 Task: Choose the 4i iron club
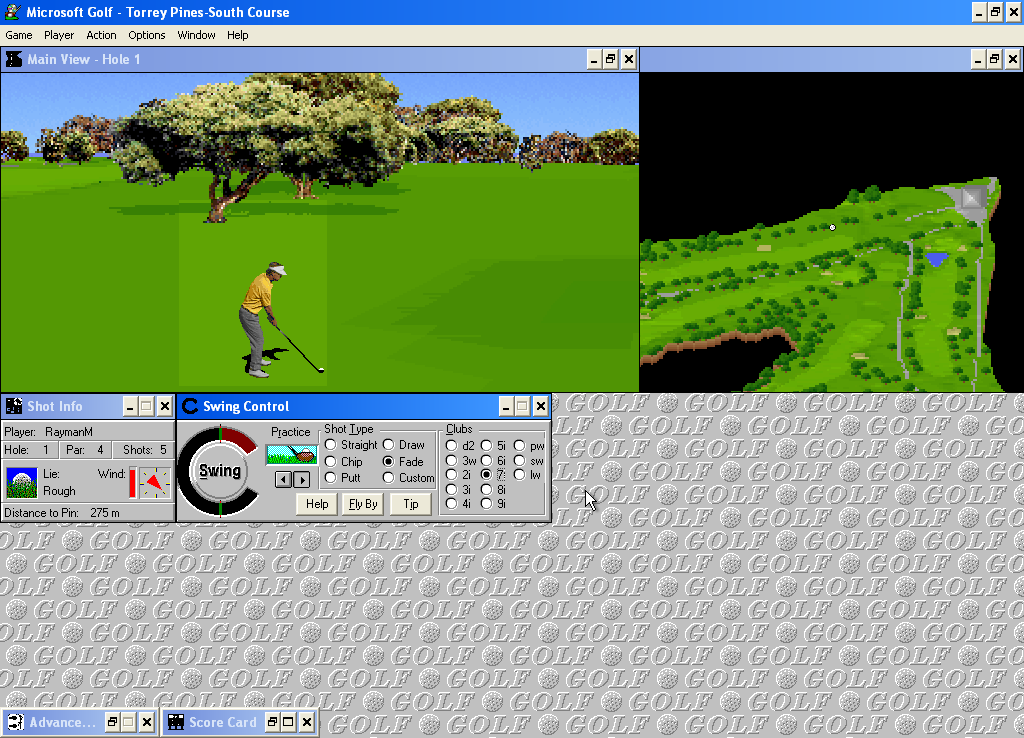(458, 504)
